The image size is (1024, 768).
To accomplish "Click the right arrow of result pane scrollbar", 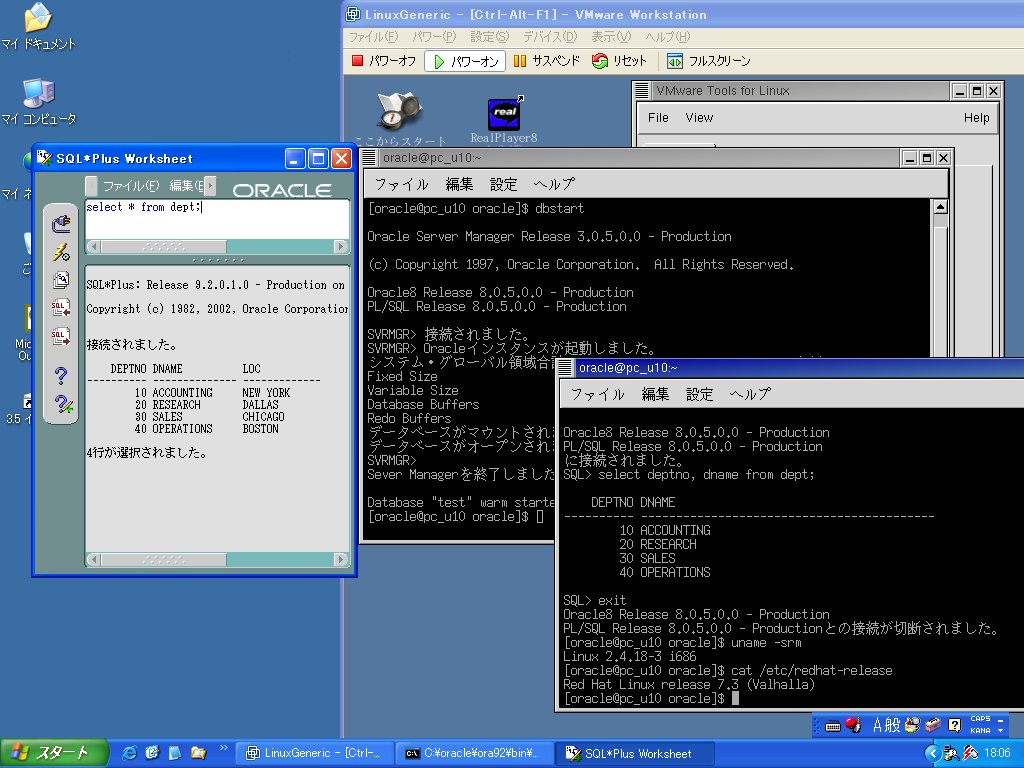I will (341, 560).
